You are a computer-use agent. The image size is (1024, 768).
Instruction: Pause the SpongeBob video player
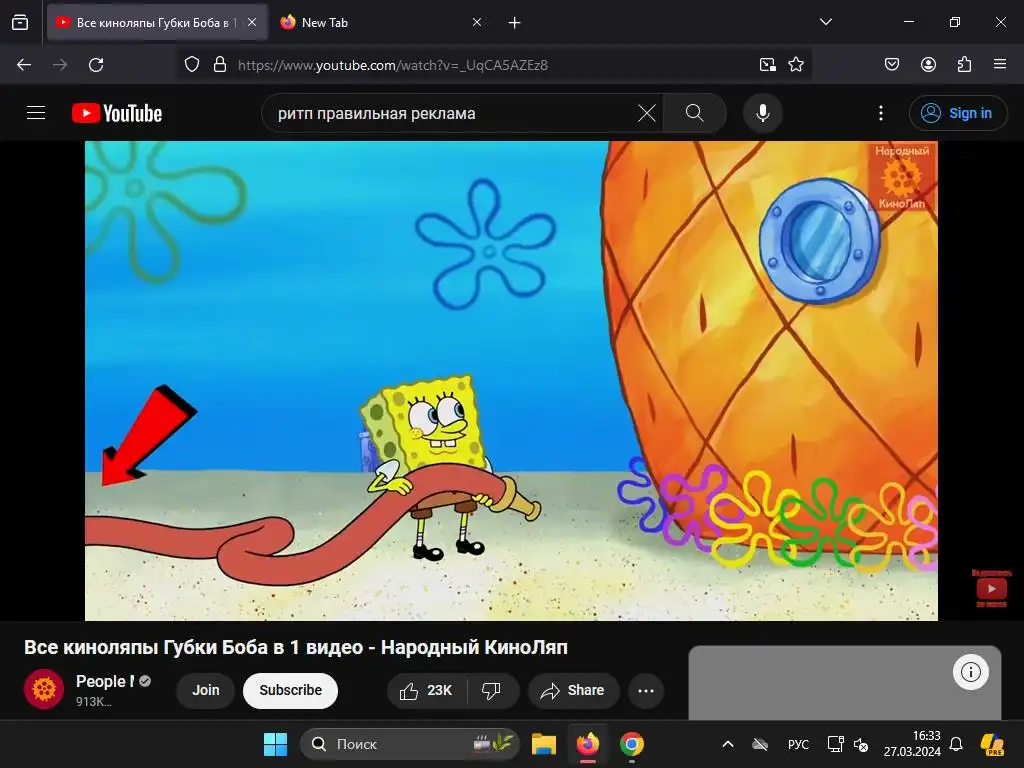[511, 381]
